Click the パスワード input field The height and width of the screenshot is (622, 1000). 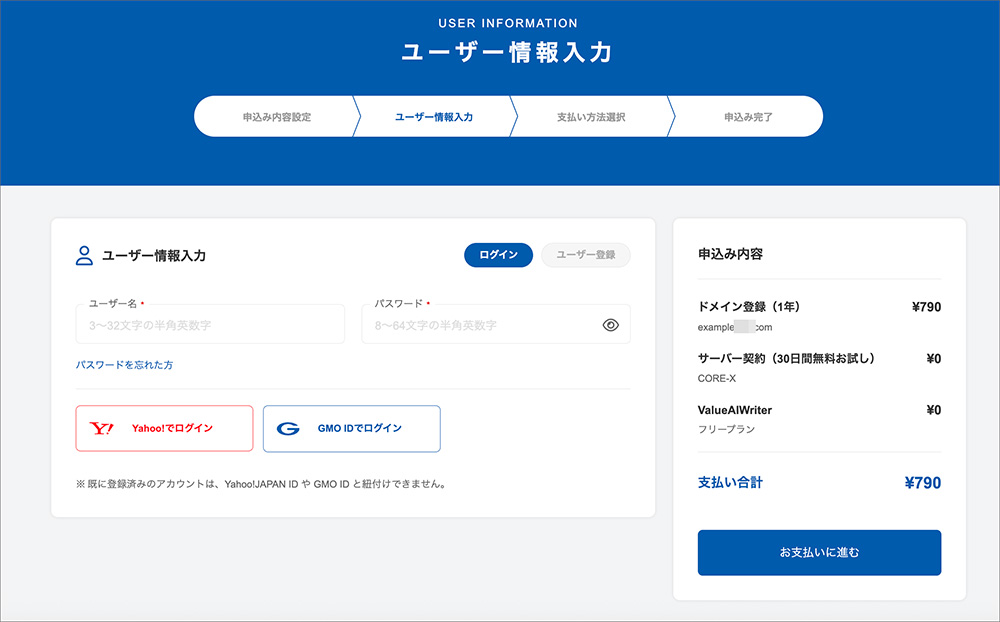(490, 324)
